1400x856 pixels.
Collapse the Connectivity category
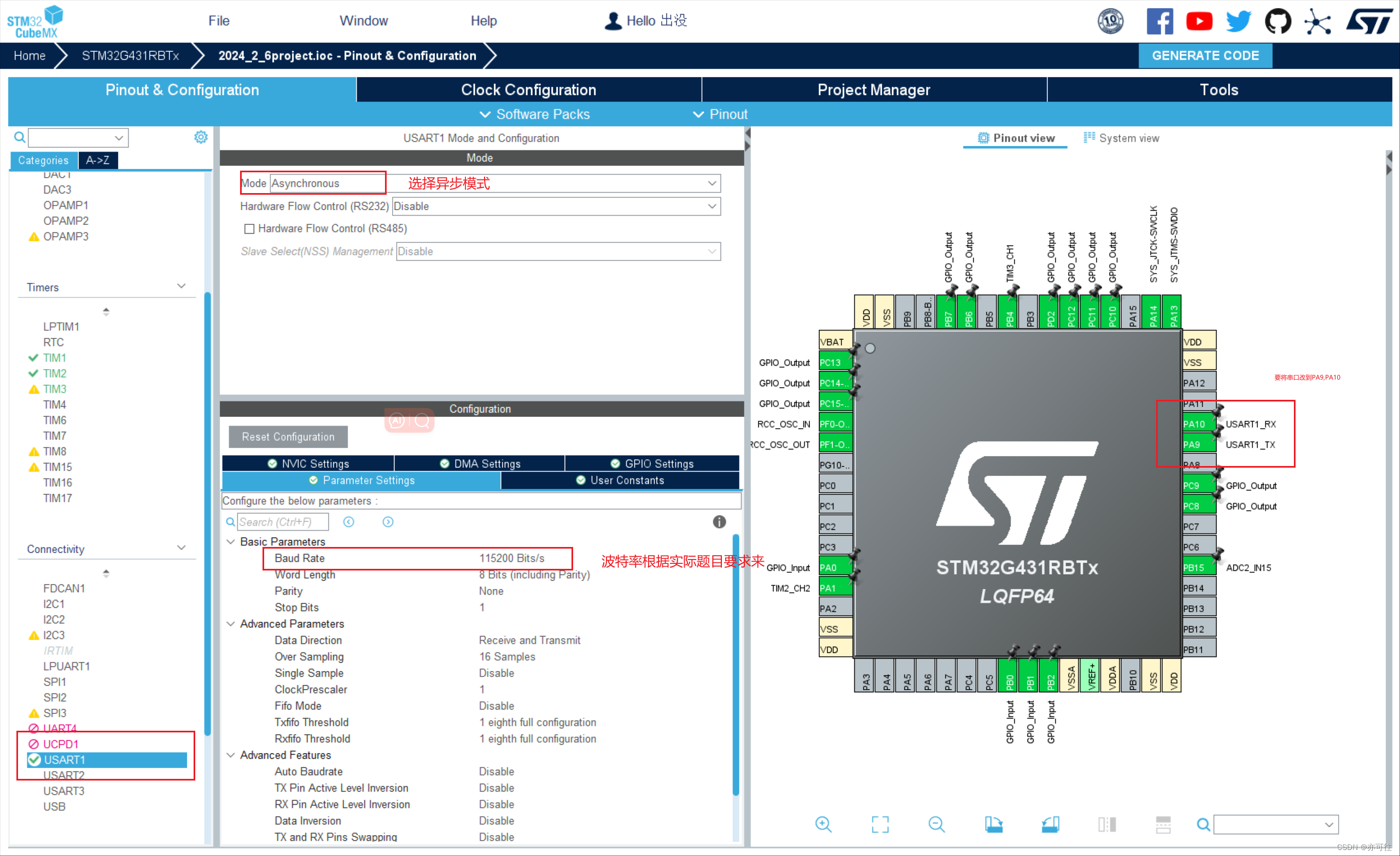(181, 548)
